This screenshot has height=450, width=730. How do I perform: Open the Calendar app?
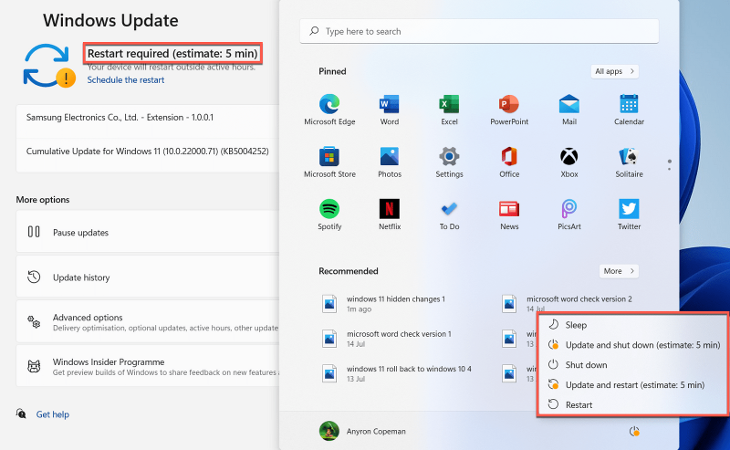point(629,109)
